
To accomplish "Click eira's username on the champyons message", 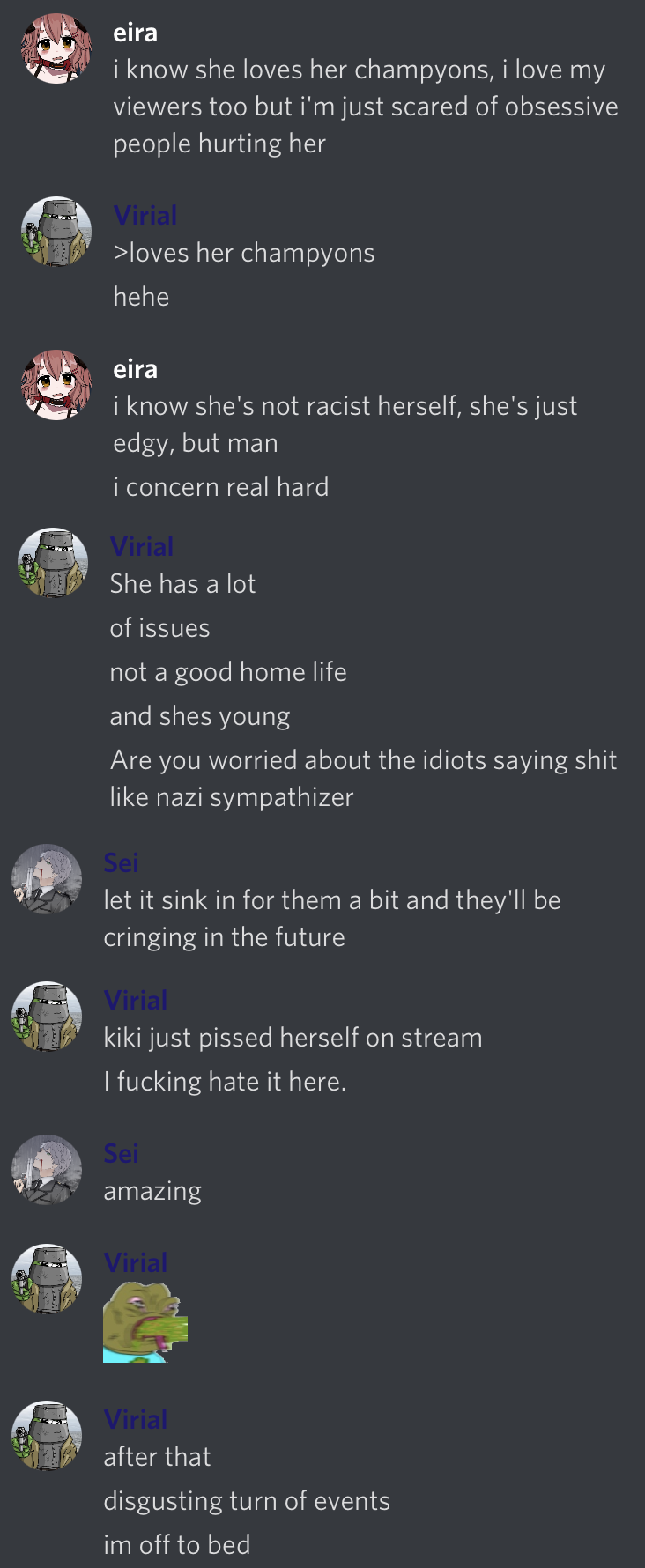I will click(x=135, y=33).
